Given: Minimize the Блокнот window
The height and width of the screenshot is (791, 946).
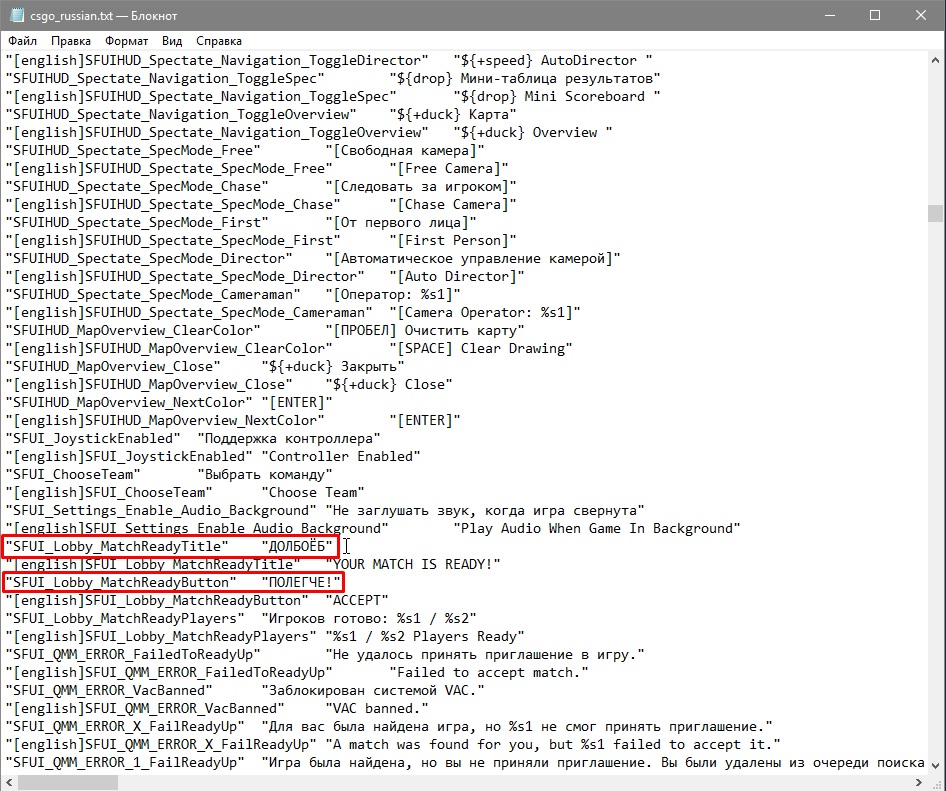Looking at the screenshot, I should pyautogui.click(x=830, y=15).
